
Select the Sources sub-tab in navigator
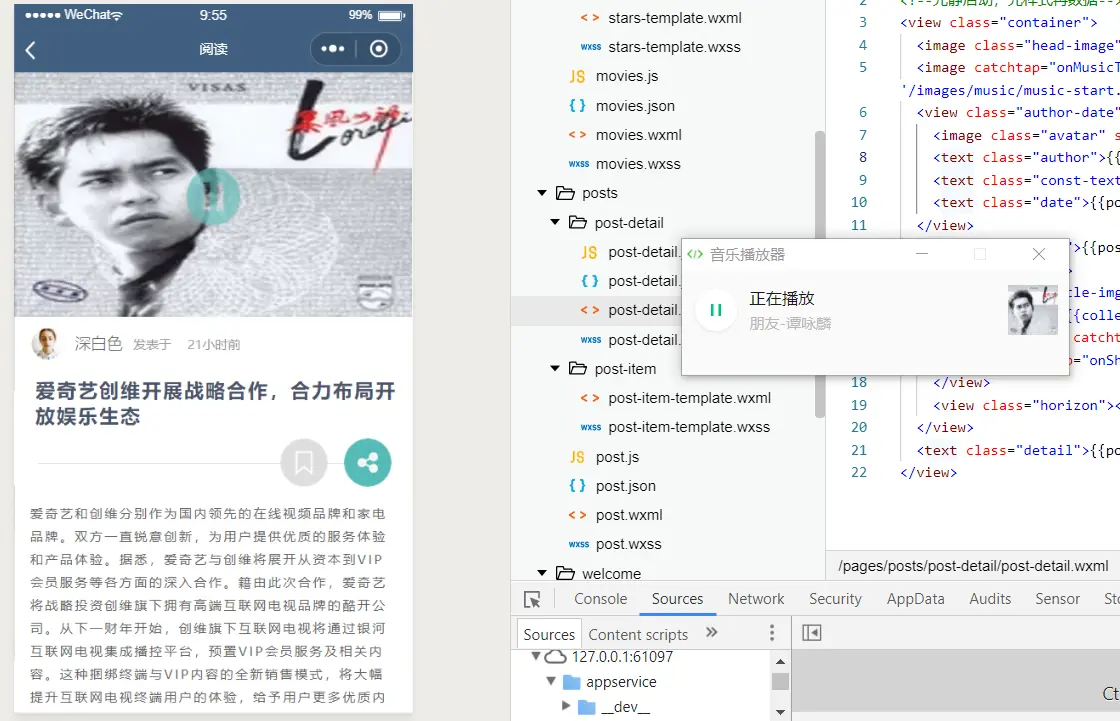[549, 635]
